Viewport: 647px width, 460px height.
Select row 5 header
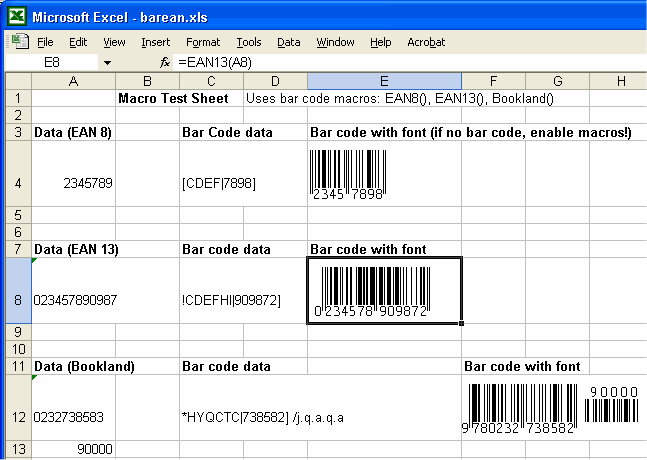coord(19,215)
